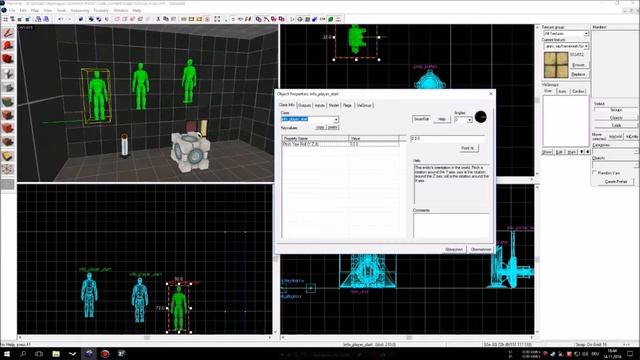Click the Abbrechen button
The image size is (640, 360).
coord(454,249)
